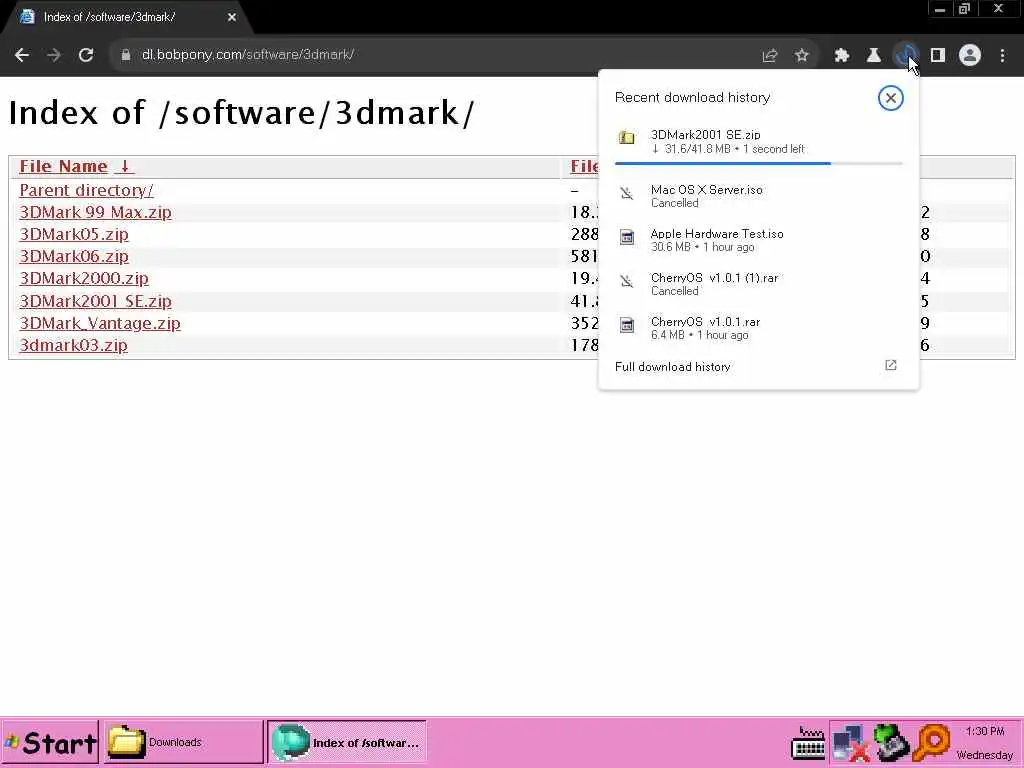Close the Recent download history popup
The height and width of the screenshot is (768, 1024).
pyautogui.click(x=890, y=98)
